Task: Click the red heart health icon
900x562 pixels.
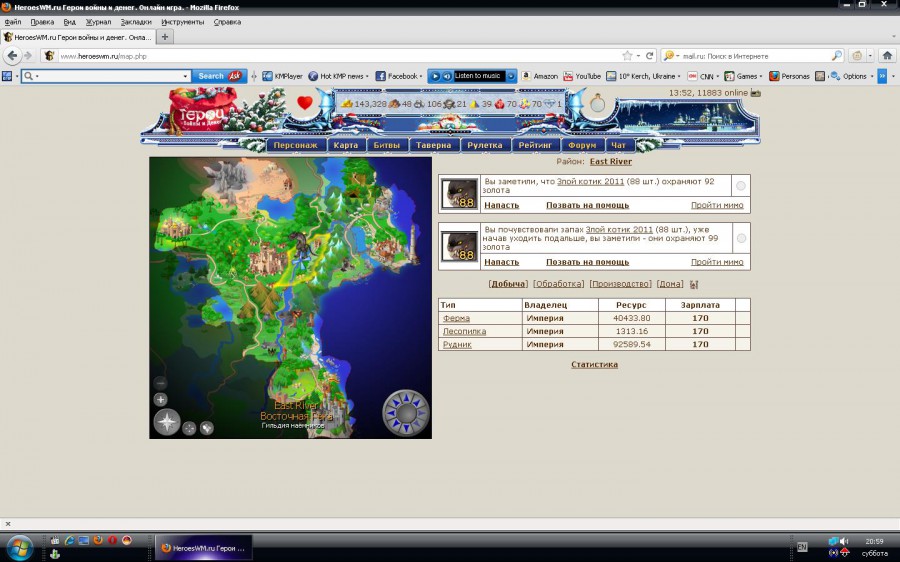Action: point(305,103)
